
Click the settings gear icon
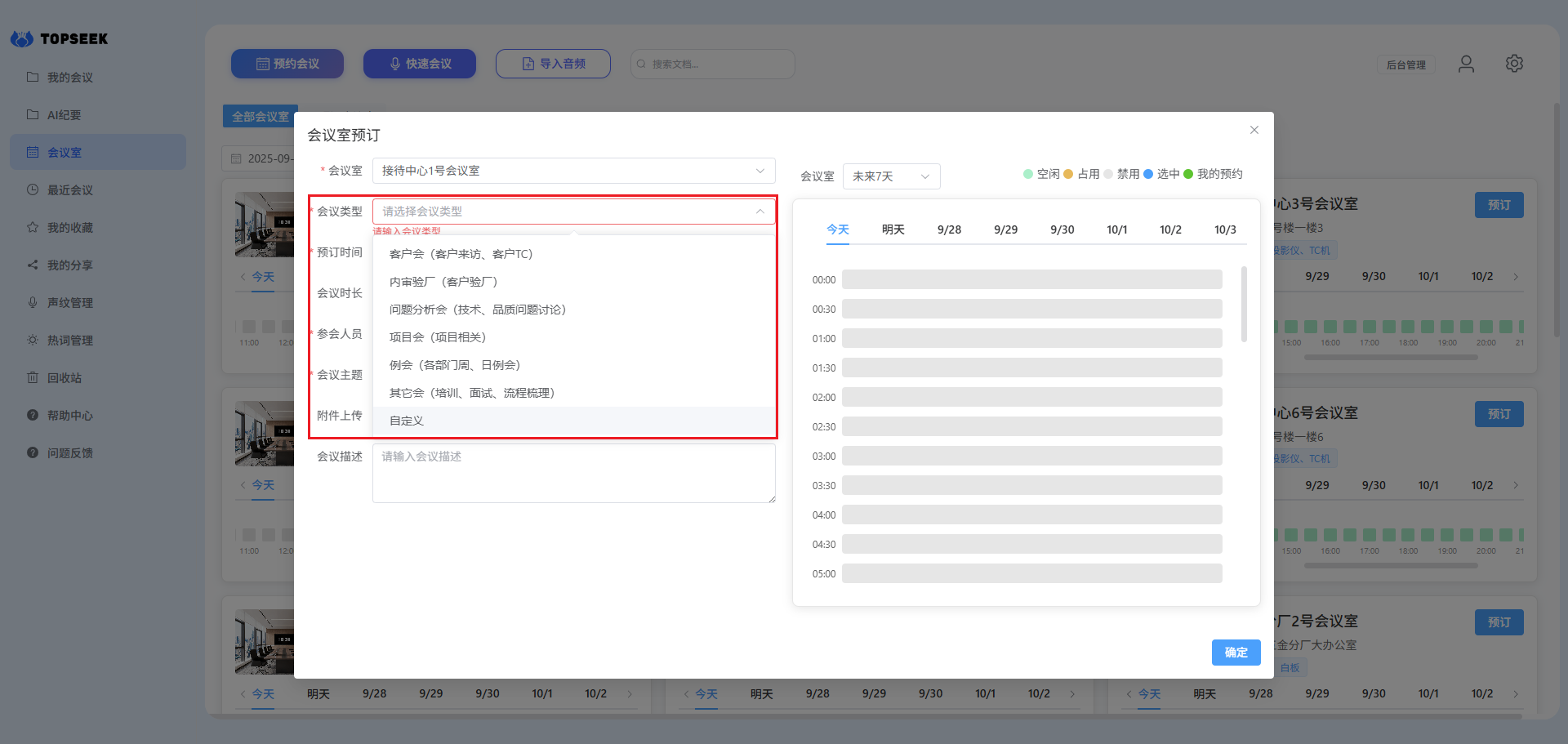click(1514, 64)
